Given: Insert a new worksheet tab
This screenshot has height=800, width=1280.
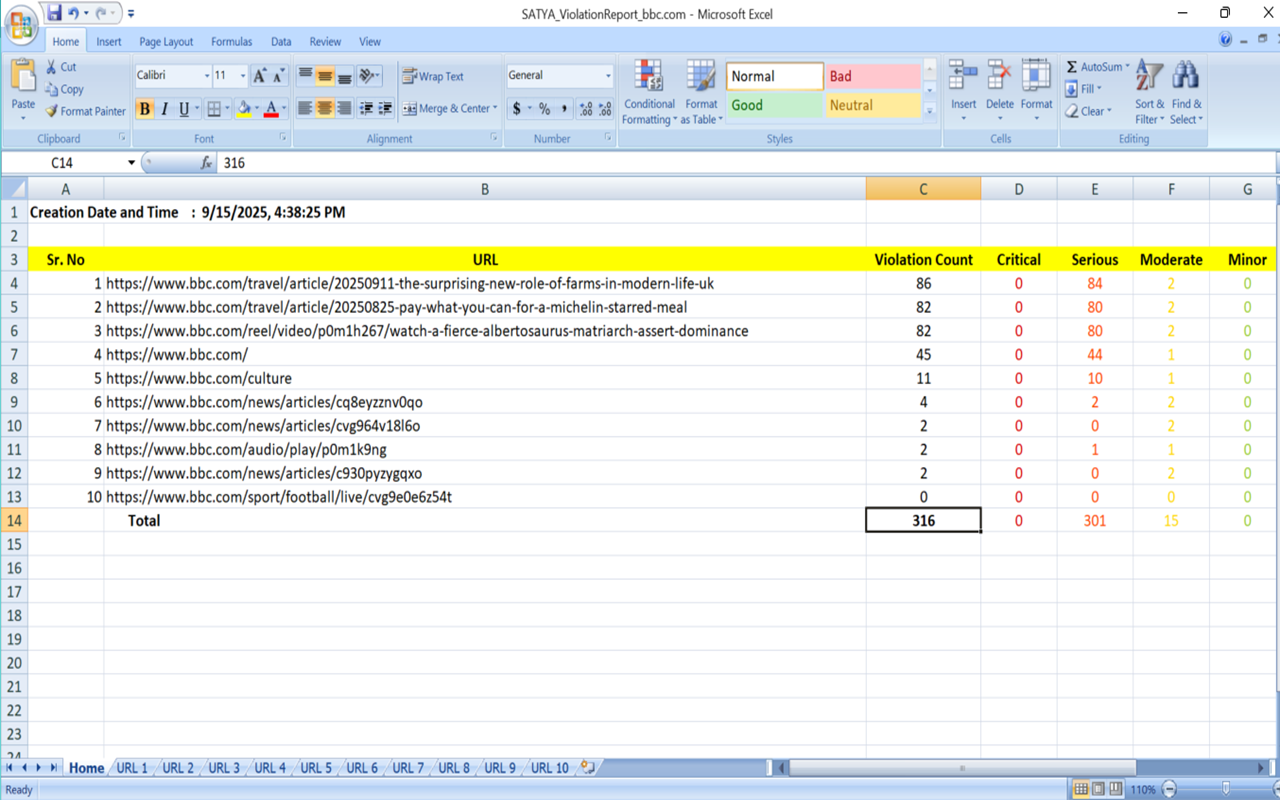Looking at the screenshot, I should (x=588, y=768).
